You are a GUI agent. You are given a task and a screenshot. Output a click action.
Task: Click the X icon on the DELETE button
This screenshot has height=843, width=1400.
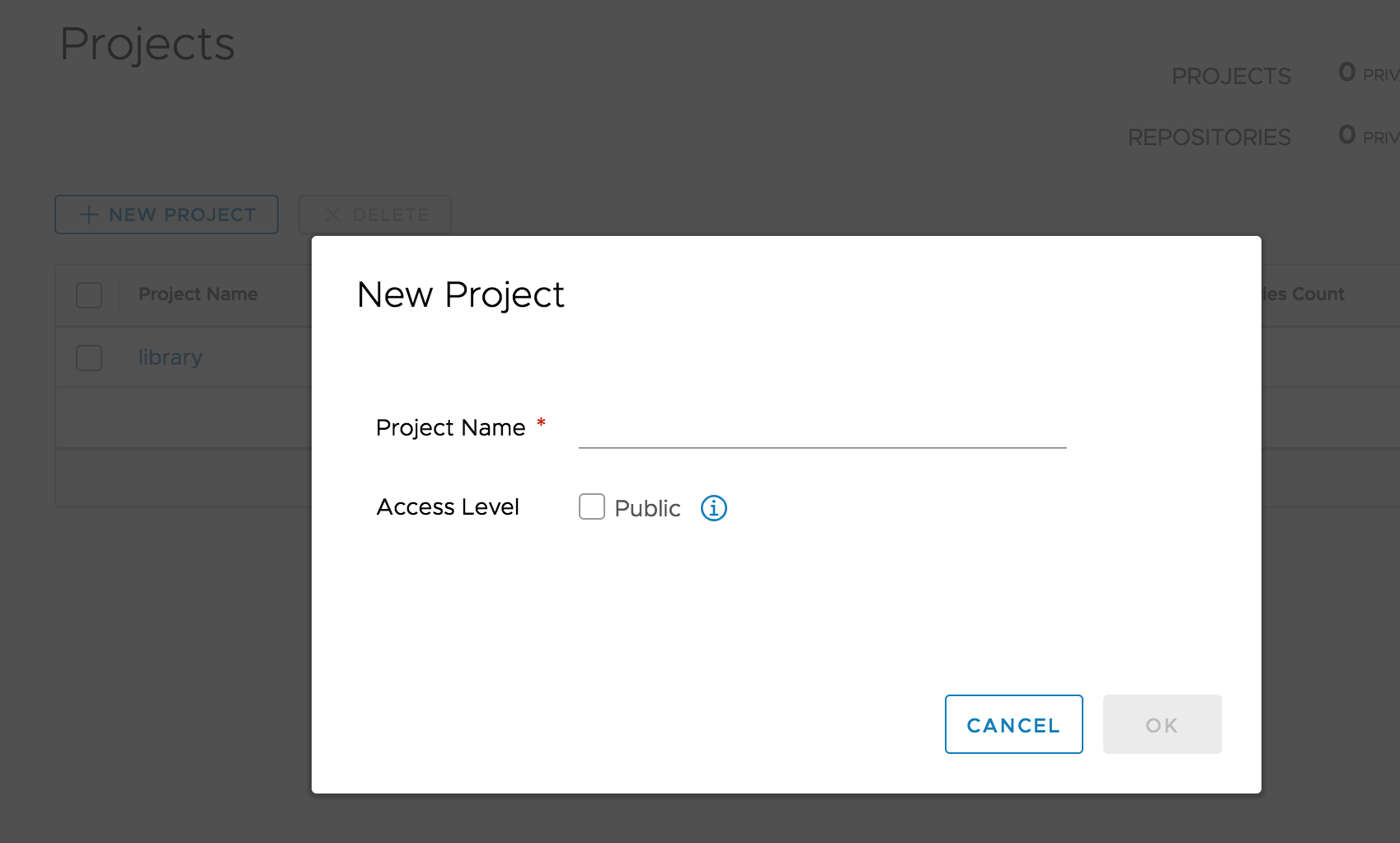[333, 214]
